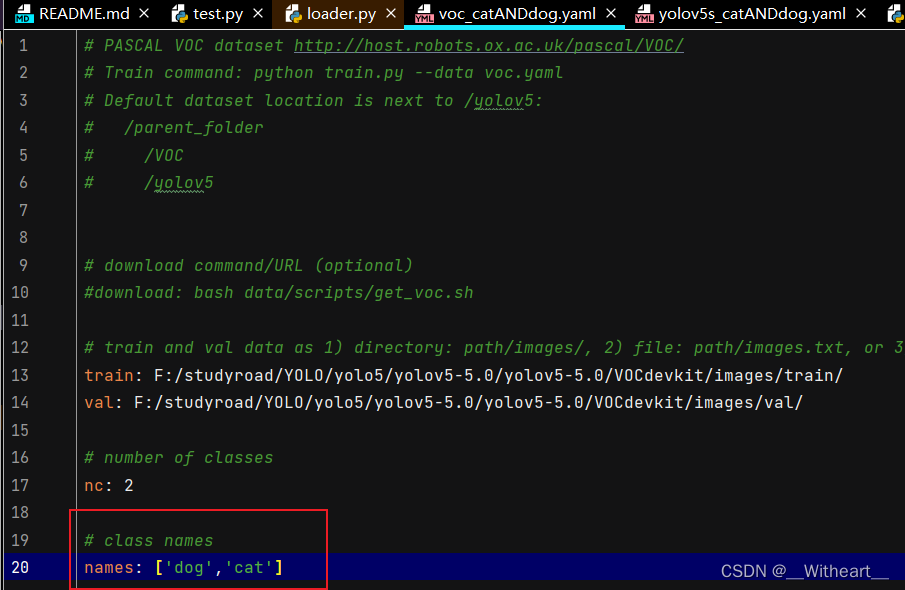
Task: Close the yolov5s_catANDdog.yaml tab
Action: point(861,13)
